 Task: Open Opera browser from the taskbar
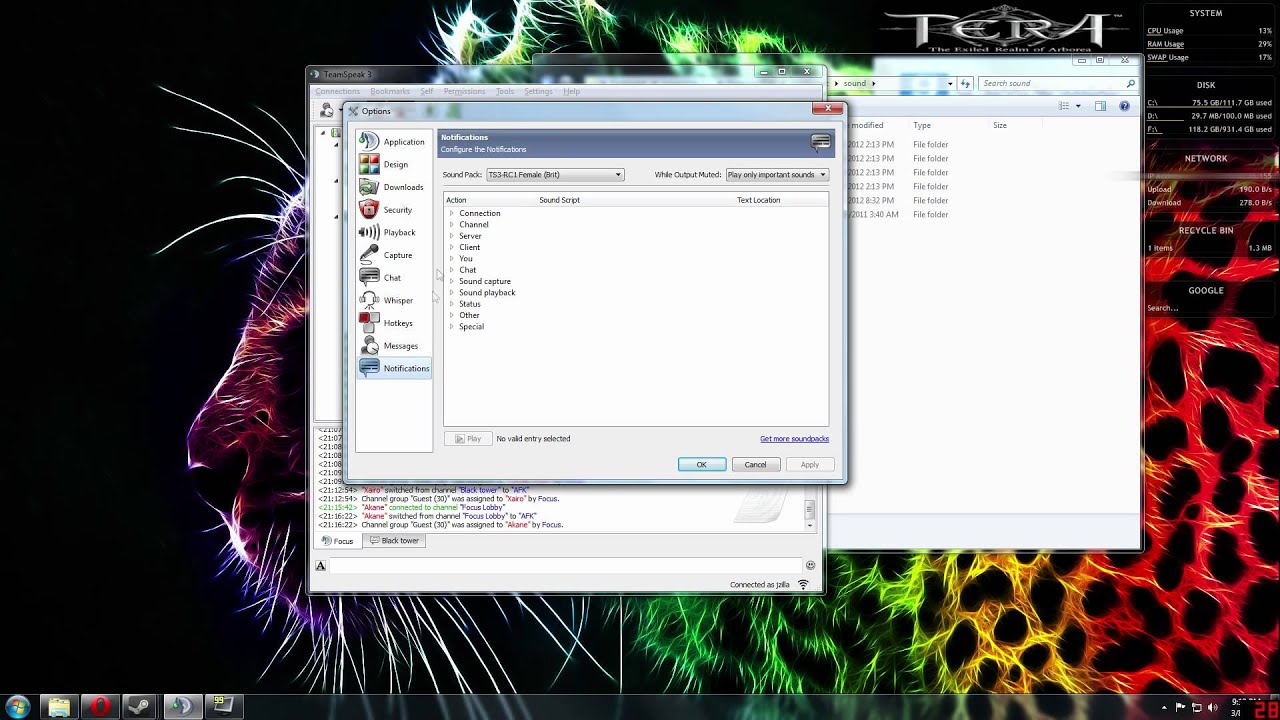click(100, 707)
